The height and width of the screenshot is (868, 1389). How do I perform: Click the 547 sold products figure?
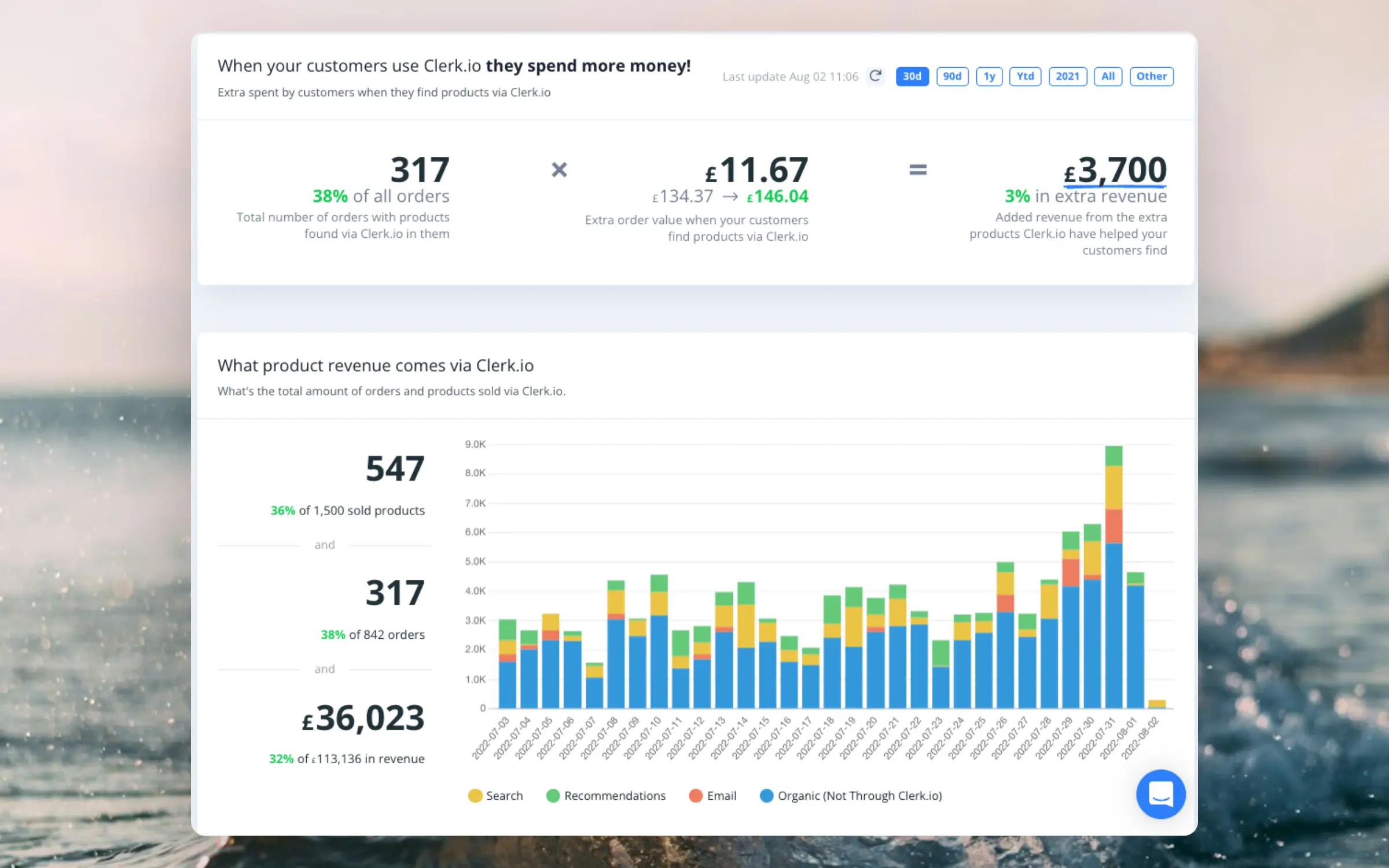[x=395, y=469]
